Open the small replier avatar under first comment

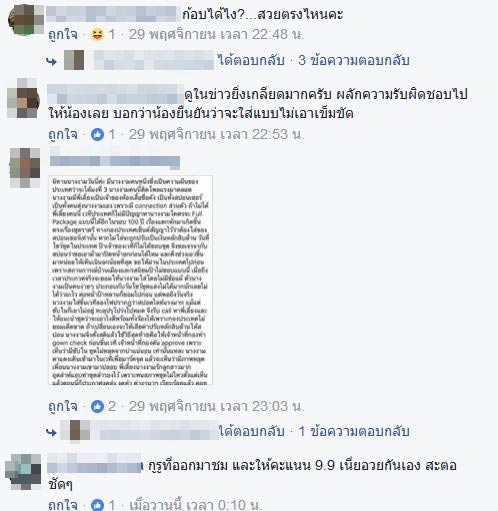[74, 60]
